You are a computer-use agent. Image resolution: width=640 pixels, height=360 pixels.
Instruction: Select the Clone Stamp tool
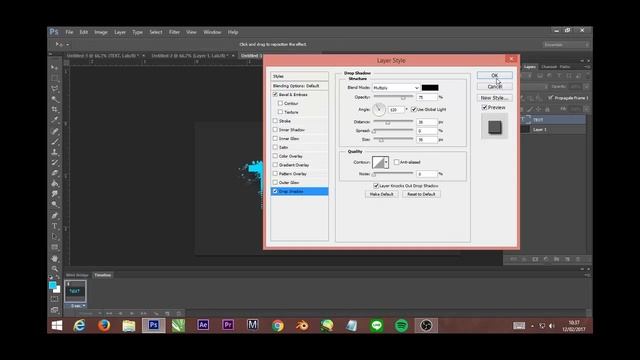click(54, 152)
